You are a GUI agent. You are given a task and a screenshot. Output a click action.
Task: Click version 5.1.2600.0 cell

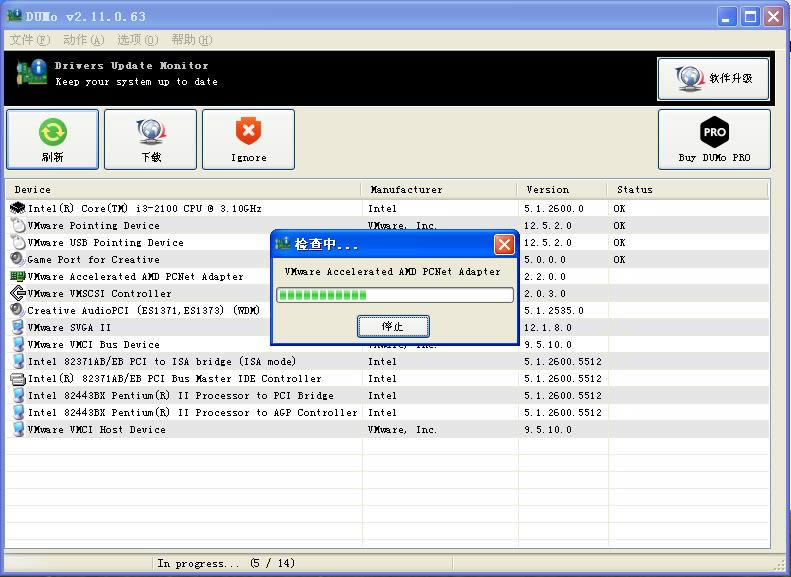553,208
